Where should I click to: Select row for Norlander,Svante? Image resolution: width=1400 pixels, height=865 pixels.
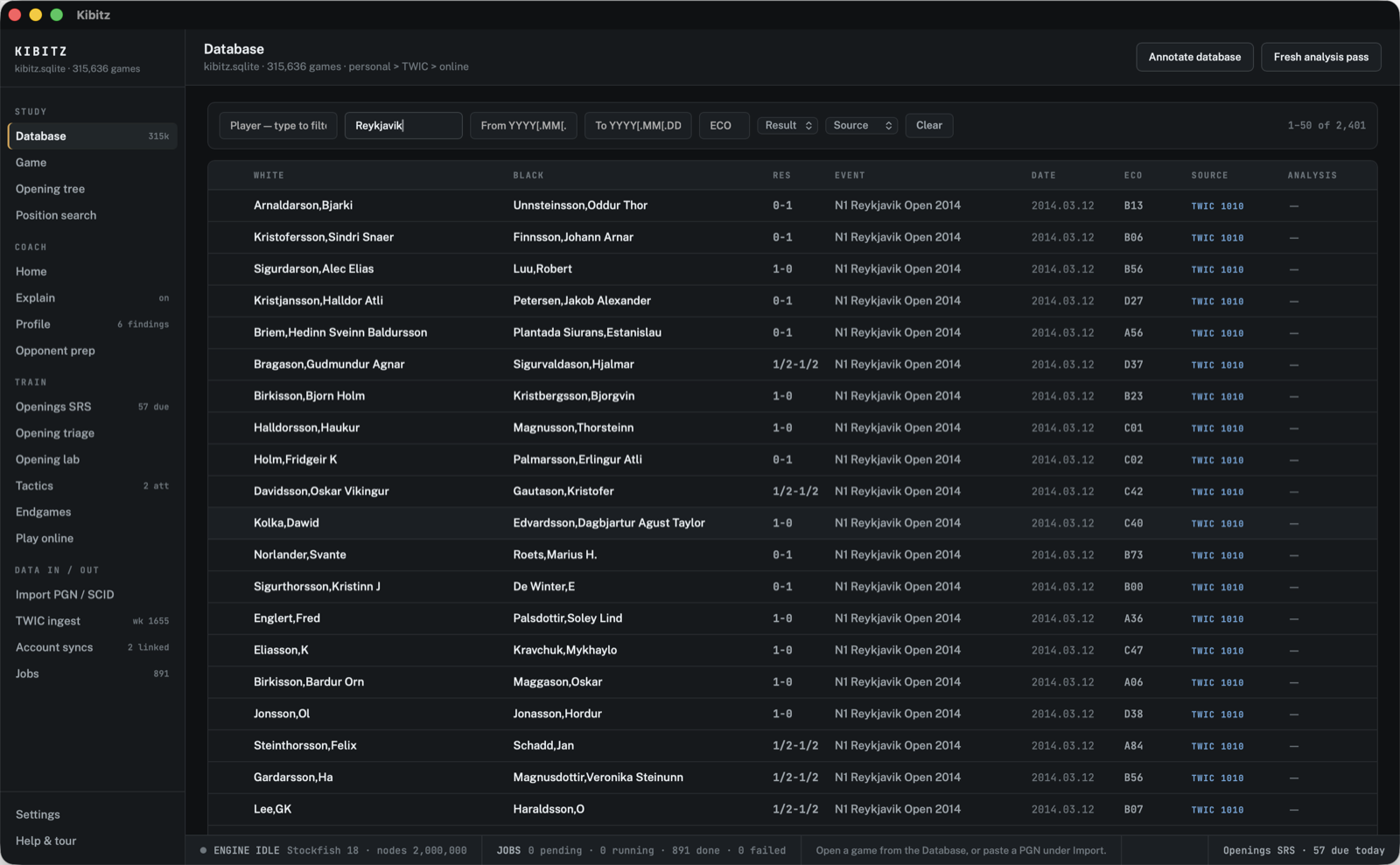pyautogui.click(x=792, y=555)
